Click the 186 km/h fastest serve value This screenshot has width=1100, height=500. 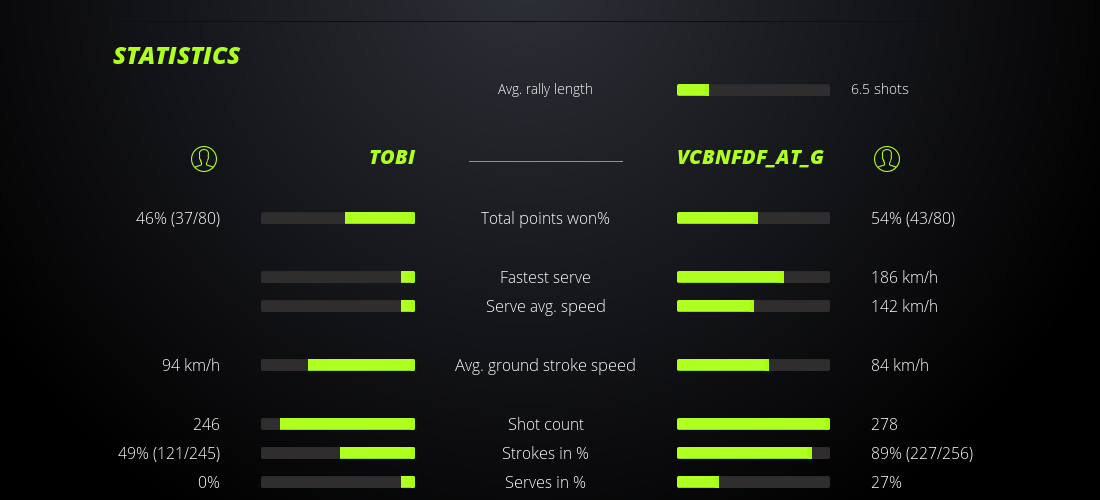(904, 277)
